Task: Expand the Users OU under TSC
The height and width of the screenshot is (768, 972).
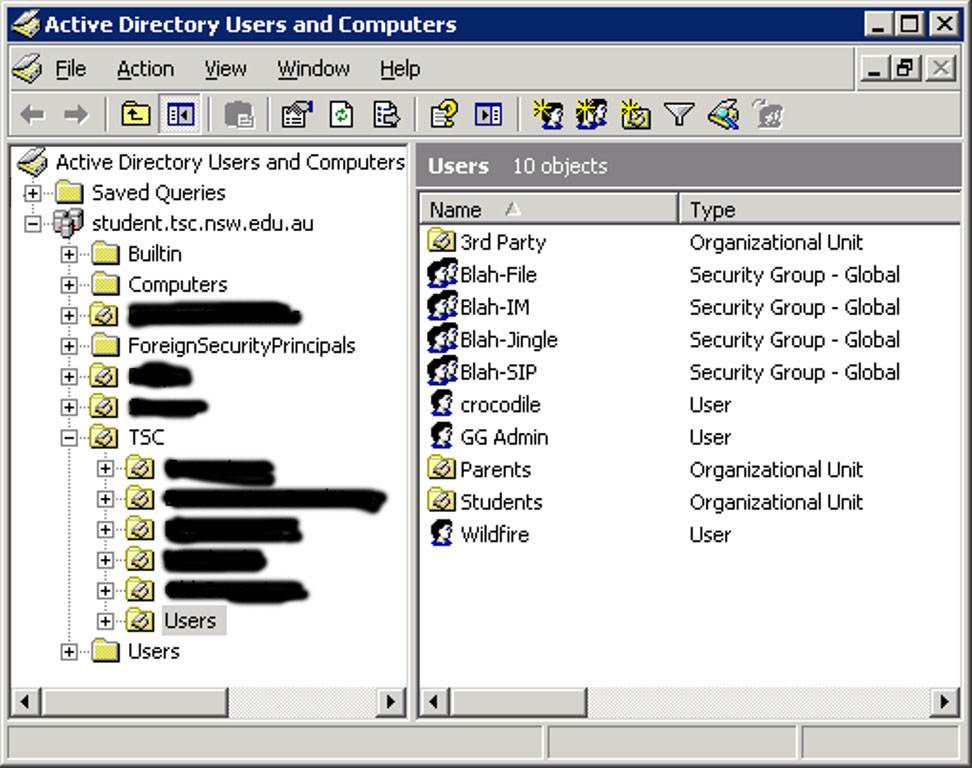Action: pos(105,621)
